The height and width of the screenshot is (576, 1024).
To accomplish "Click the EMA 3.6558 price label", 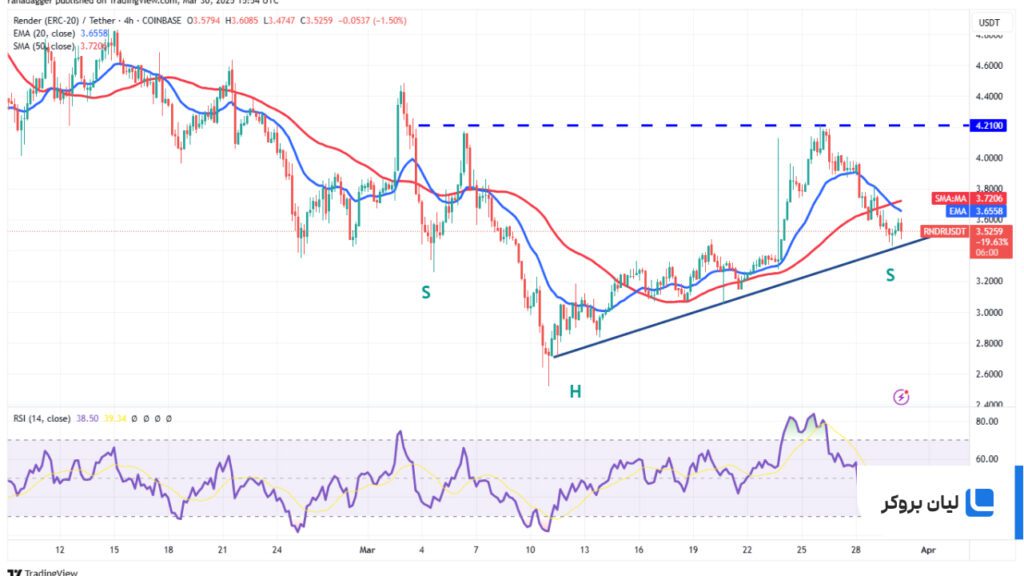I will click(x=976, y=211).
